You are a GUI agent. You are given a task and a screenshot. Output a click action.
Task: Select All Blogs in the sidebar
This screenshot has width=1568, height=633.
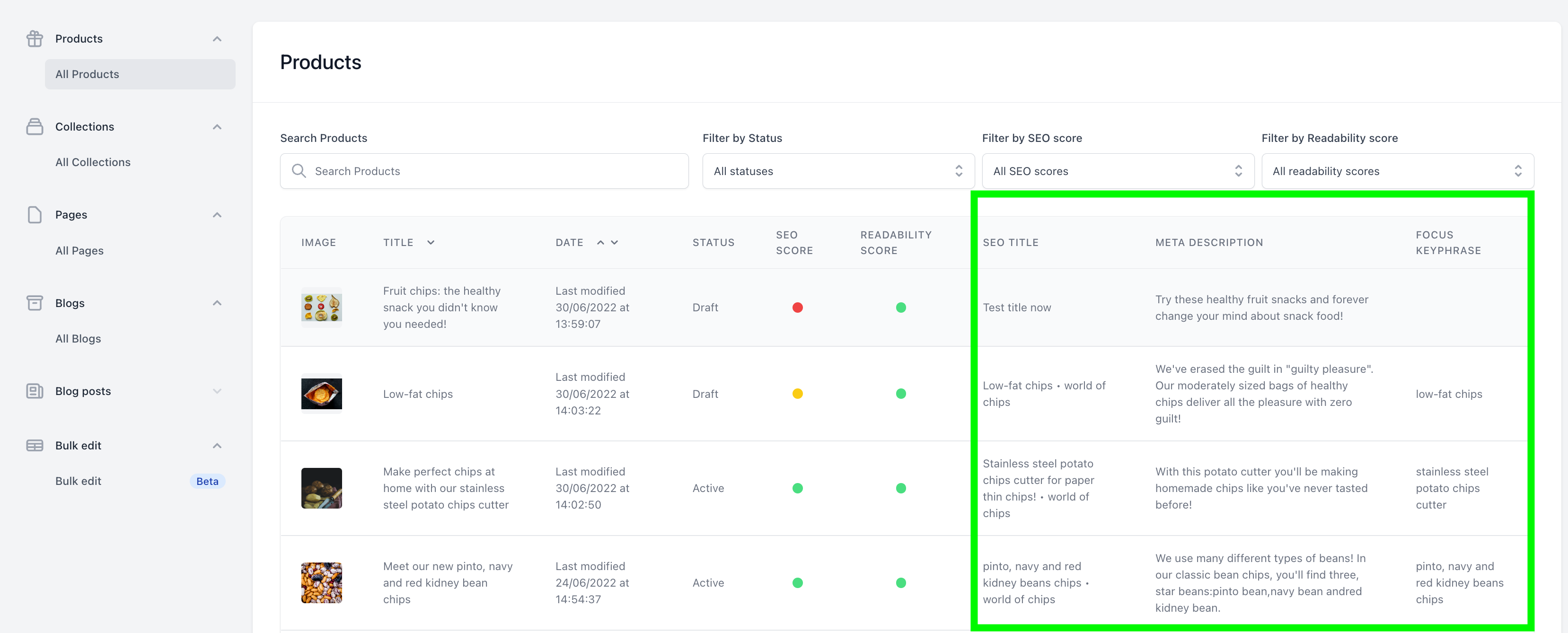tap(78, 338)
